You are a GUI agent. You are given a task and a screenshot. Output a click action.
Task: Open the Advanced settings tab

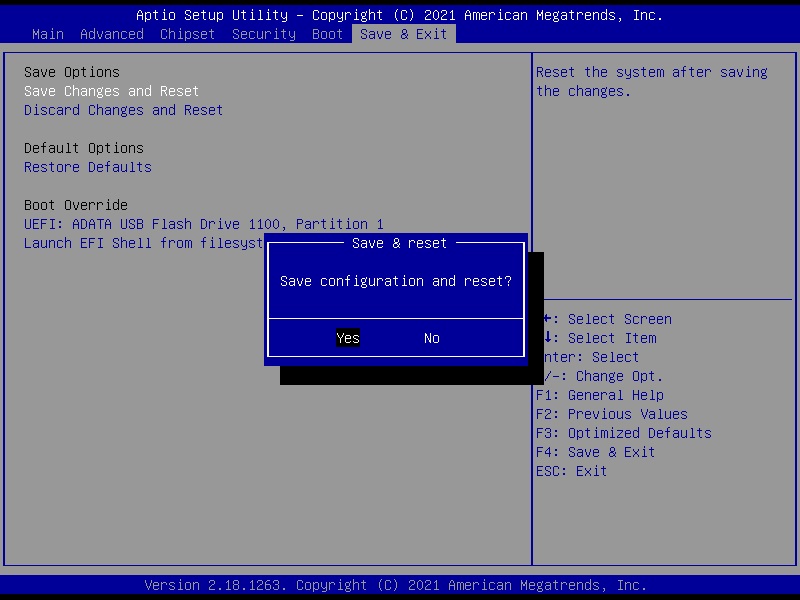pos(111,33)
